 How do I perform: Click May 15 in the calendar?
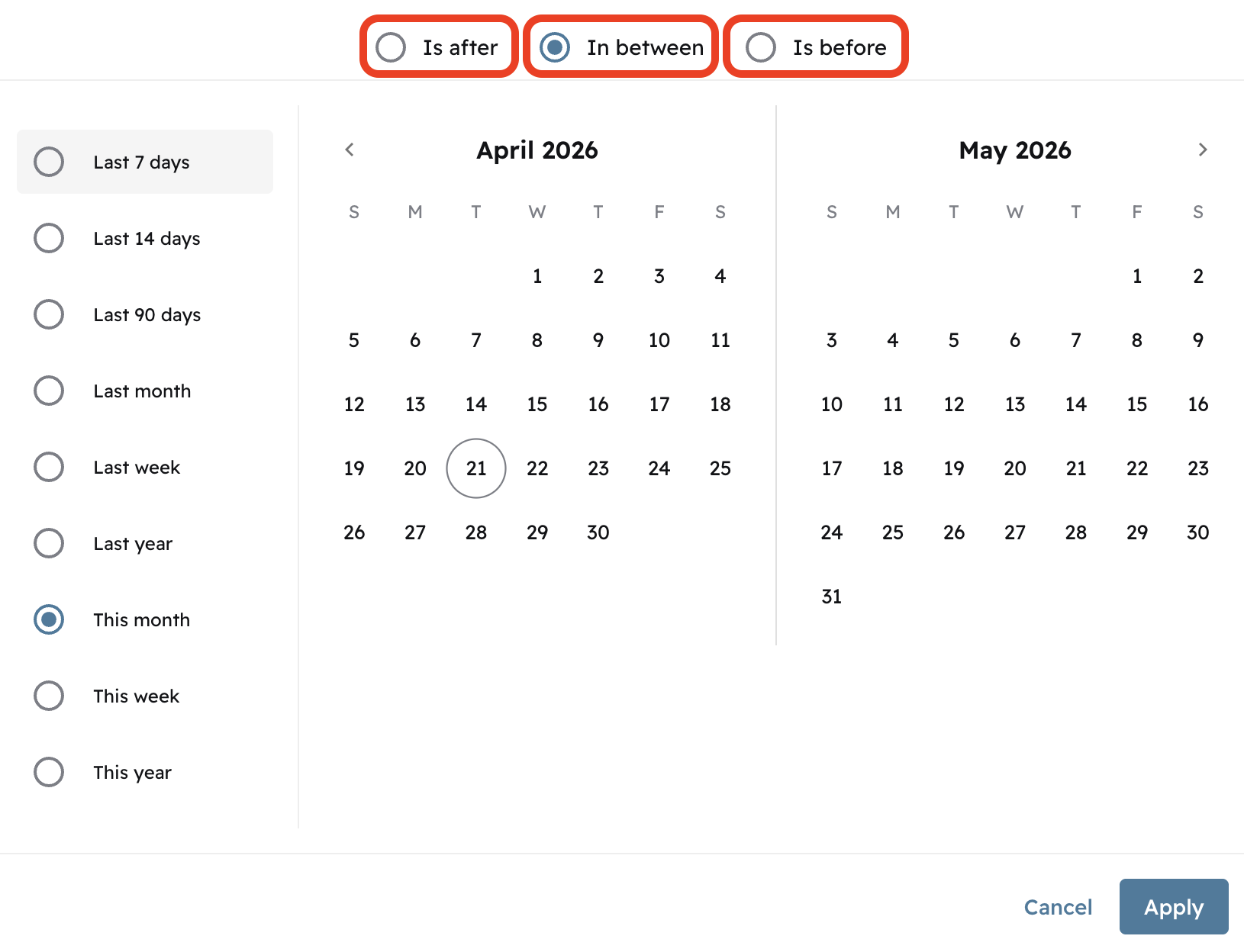1136,404
